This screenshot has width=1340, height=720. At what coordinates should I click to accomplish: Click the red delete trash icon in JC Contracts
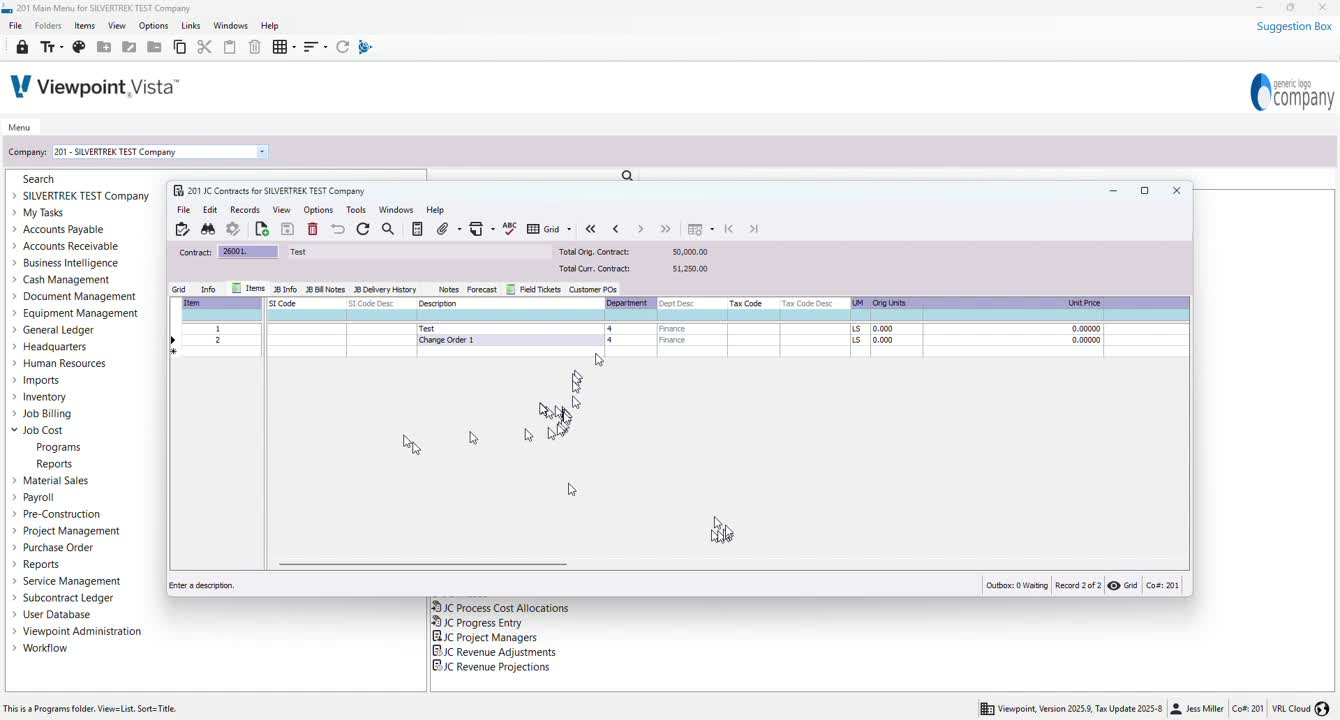pyautogui.click(x=313, y=229)
